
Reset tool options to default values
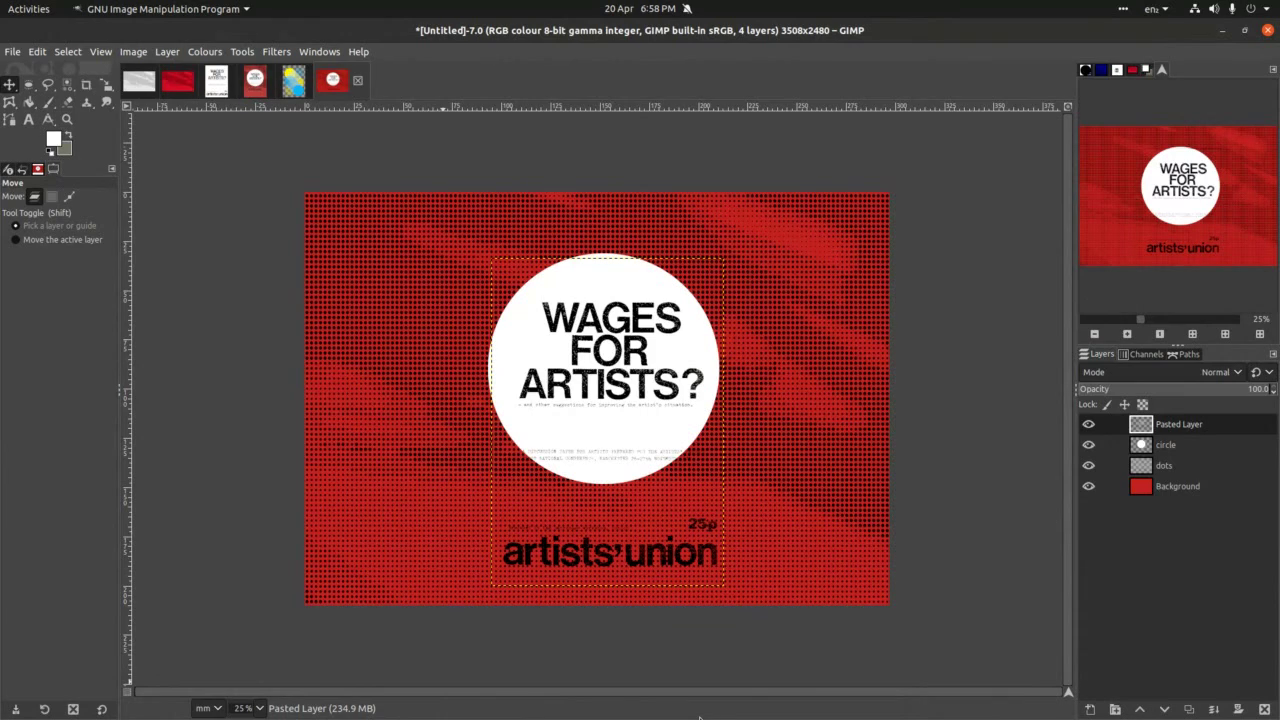[102, 709]
